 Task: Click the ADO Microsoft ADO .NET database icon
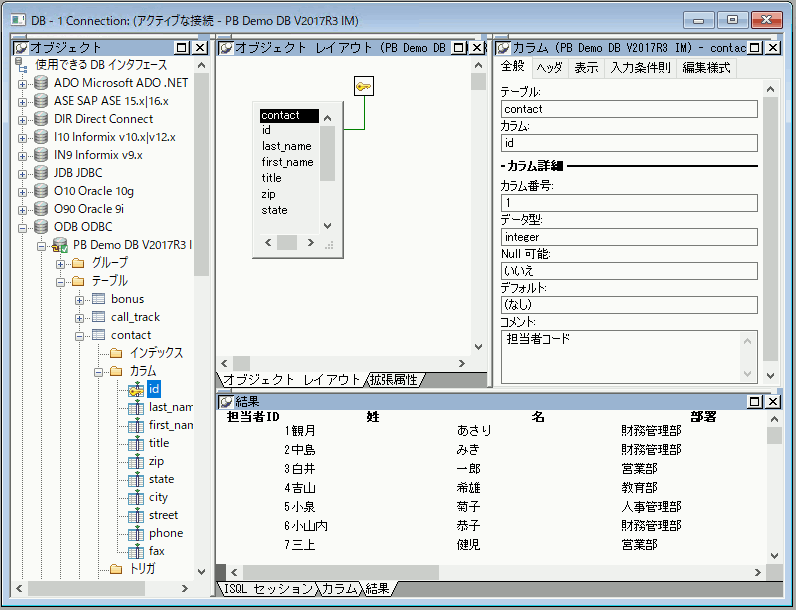point(41,83)
